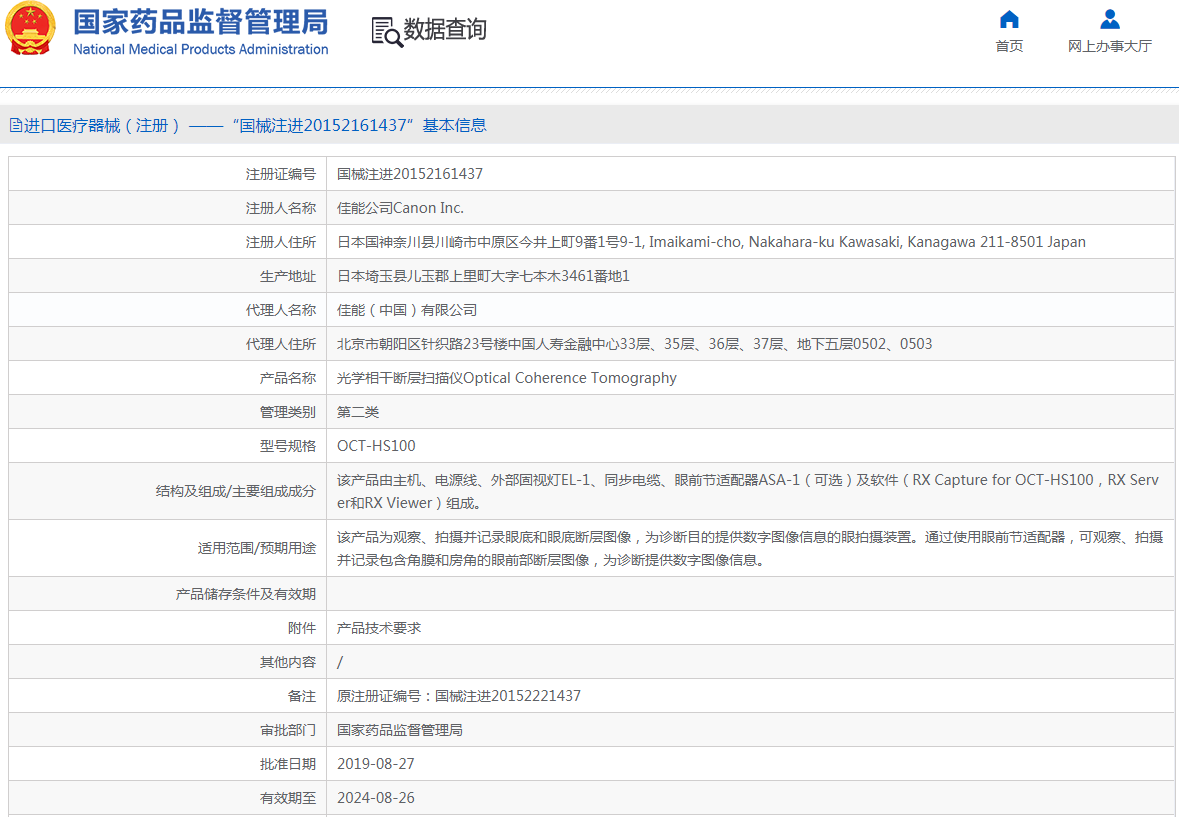Select model OCT-HS100 value
Viewport: 1179px width, 817px height.
coord(376,446)
